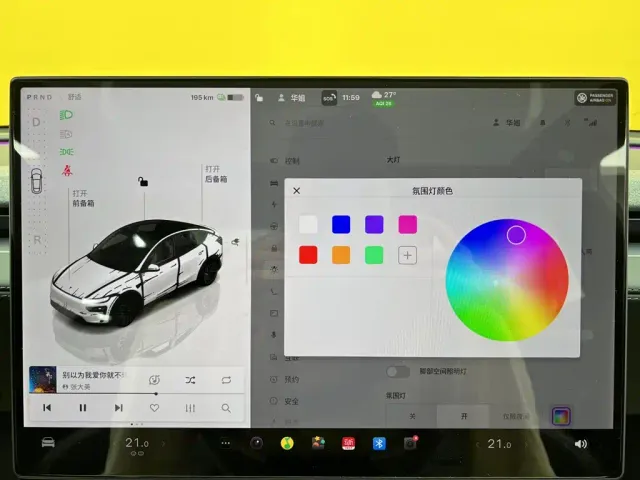Screen dimensions: 640x480
Task: Open the camera app with red badge
Action: pyautogui.click(x=410, y=443)
